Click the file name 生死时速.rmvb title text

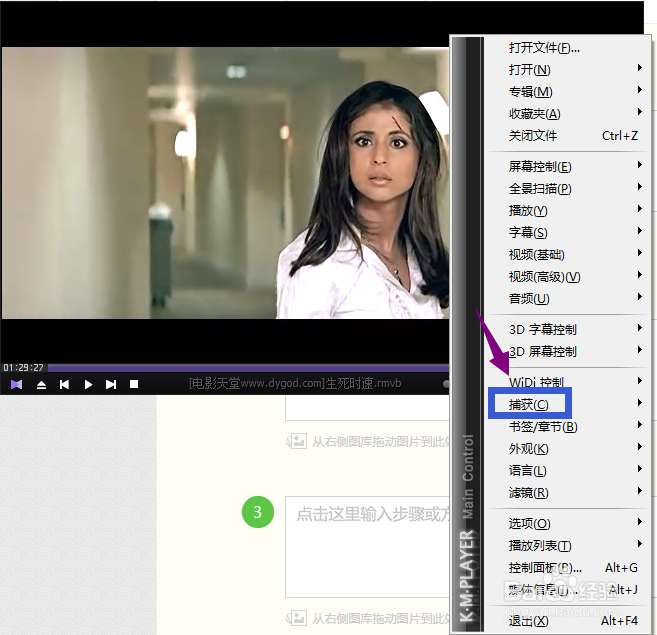point(295,383)
